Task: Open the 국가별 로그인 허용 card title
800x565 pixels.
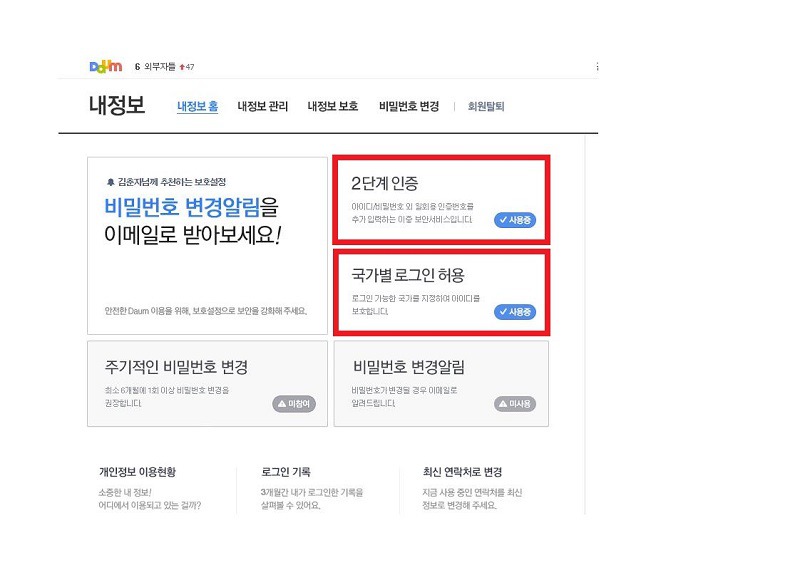Action: coord(408,275)
